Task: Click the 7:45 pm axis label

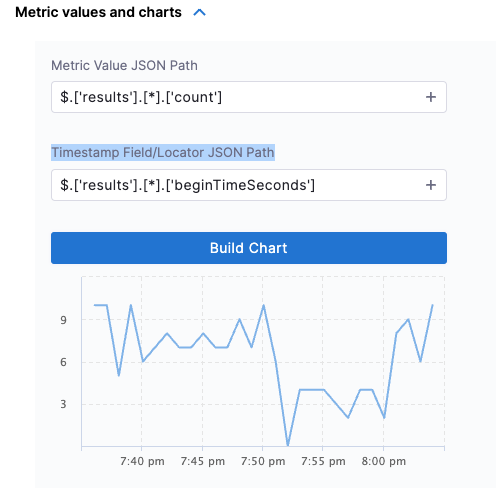Action: 203,461
